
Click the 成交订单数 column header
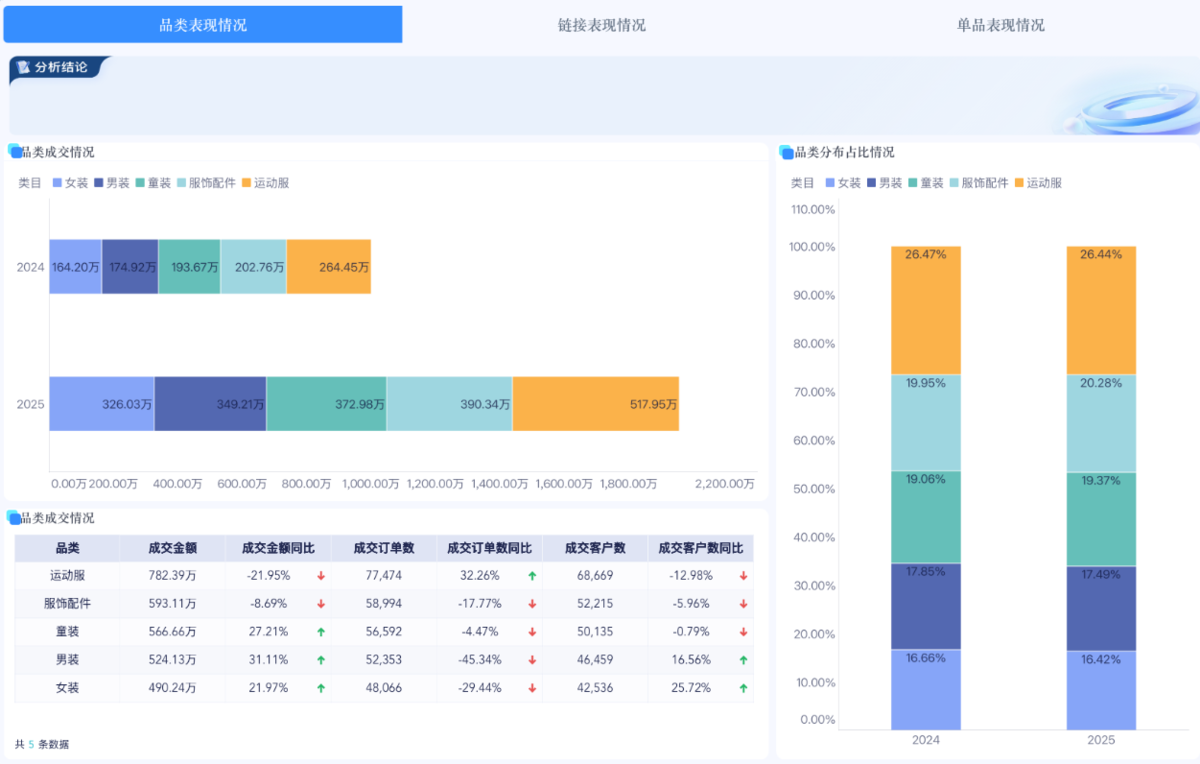[x=384, y=548]
